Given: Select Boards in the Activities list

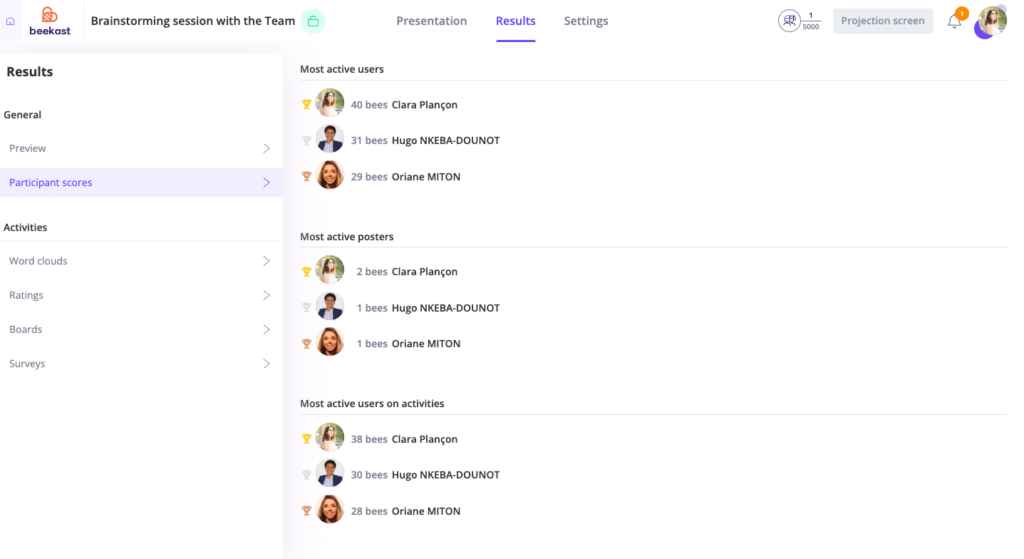Looking at the screenshot, I should coord(140,329).
